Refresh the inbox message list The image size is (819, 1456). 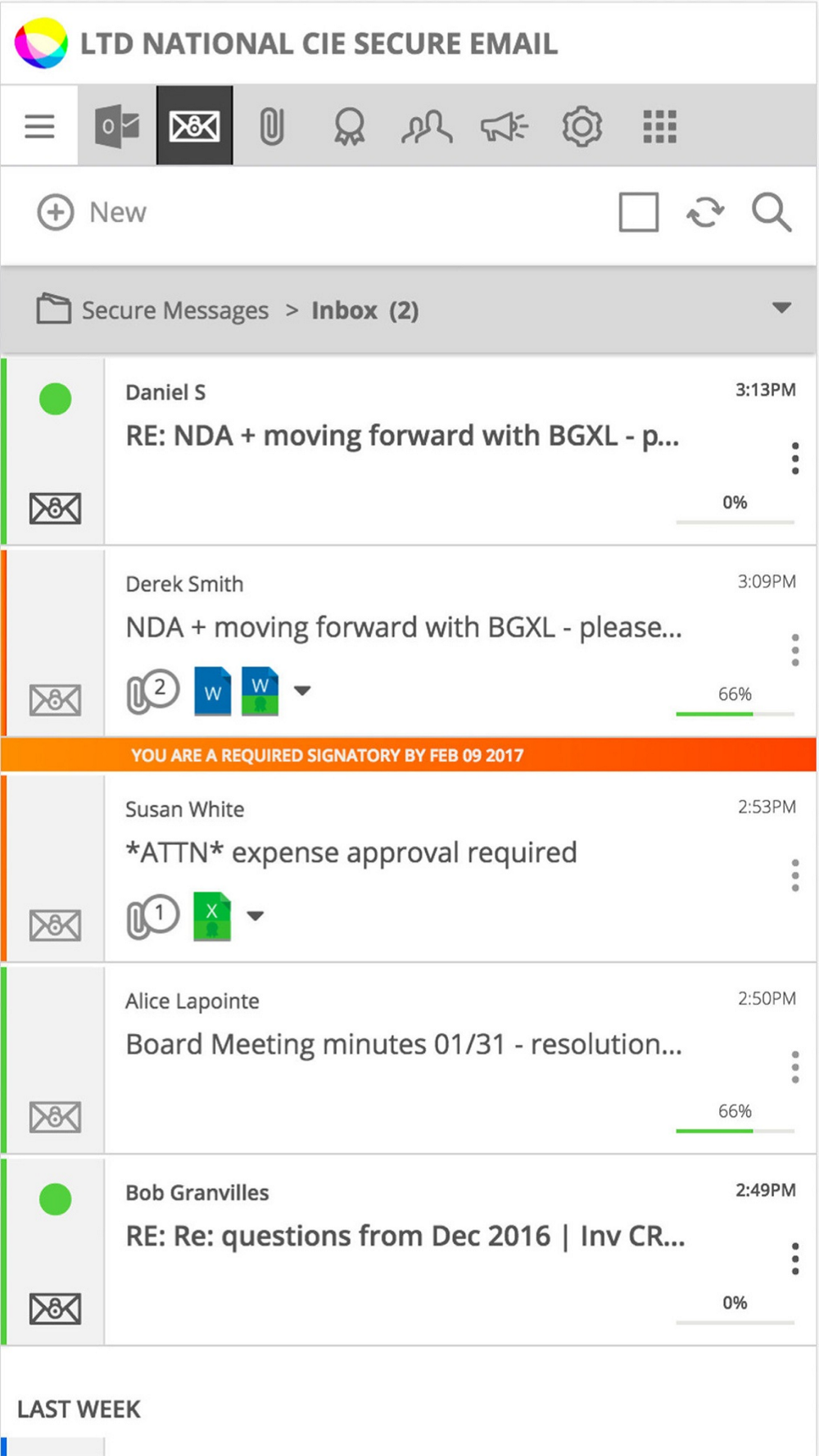(x=705, y=213)
